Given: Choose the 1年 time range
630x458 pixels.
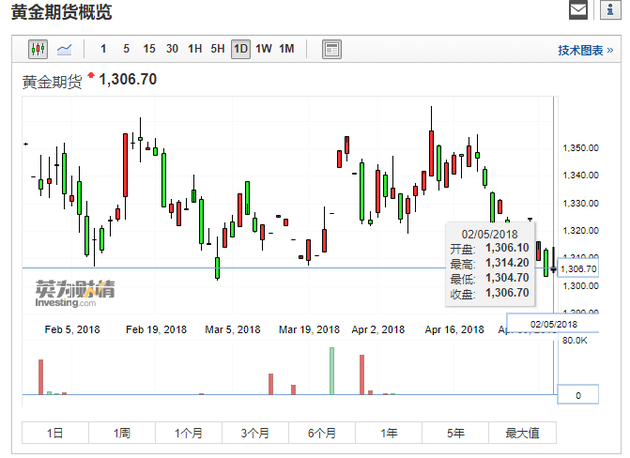Looking at the screenshot, I should click(389, 433).
